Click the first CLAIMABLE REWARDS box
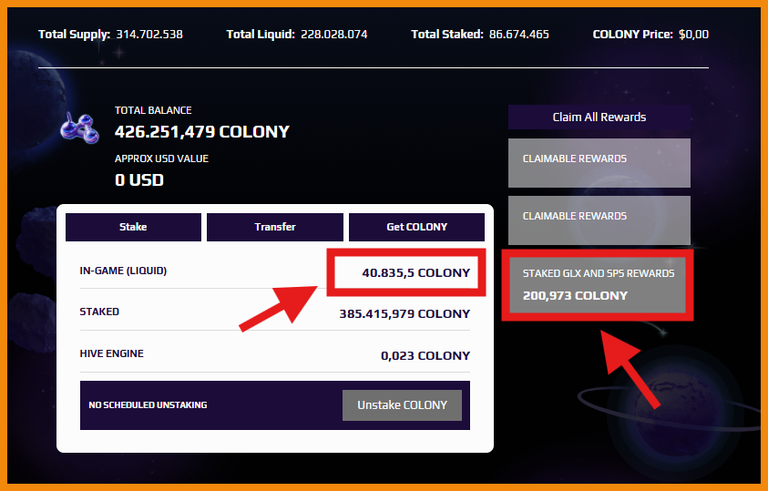Image resolution: width=768 pixels, height=491 pixels. [599, 163]
